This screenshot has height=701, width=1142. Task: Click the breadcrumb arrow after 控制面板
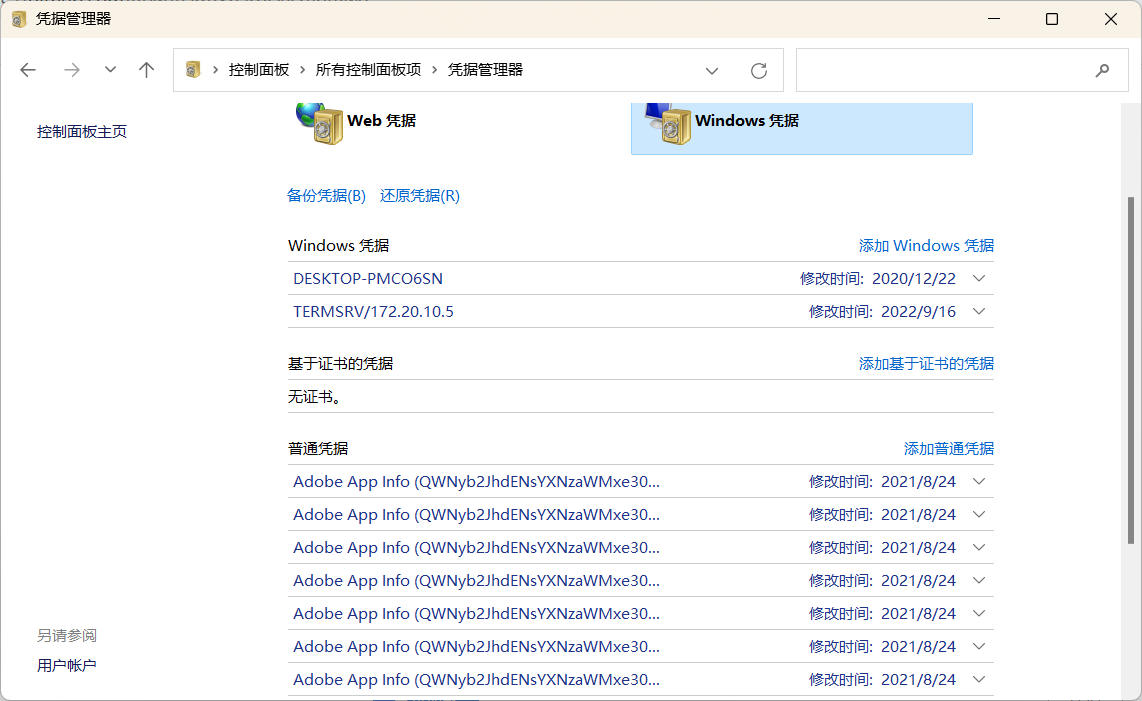point(302,70)
